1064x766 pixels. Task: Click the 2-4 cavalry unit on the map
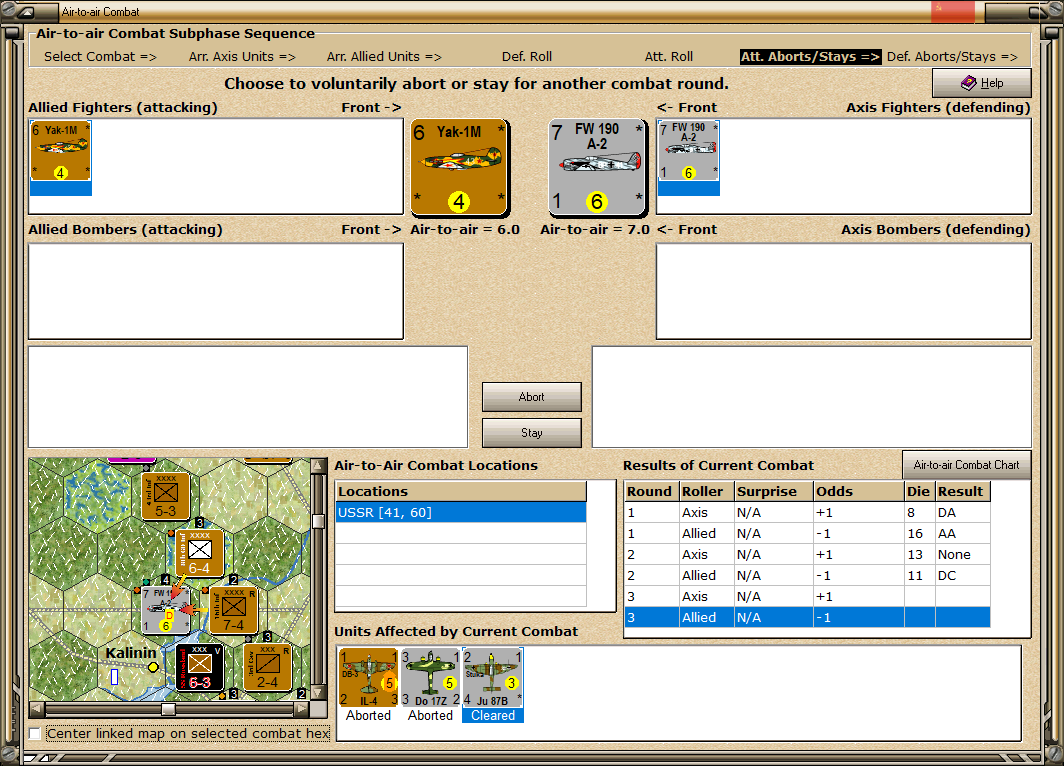click(267, 667)
